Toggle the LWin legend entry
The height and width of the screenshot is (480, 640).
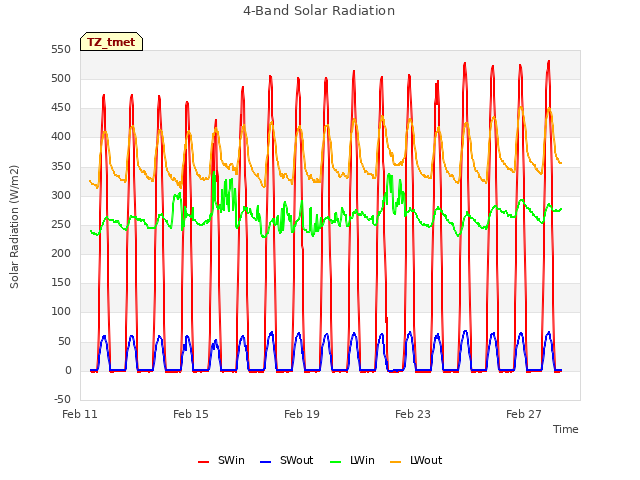352,460
